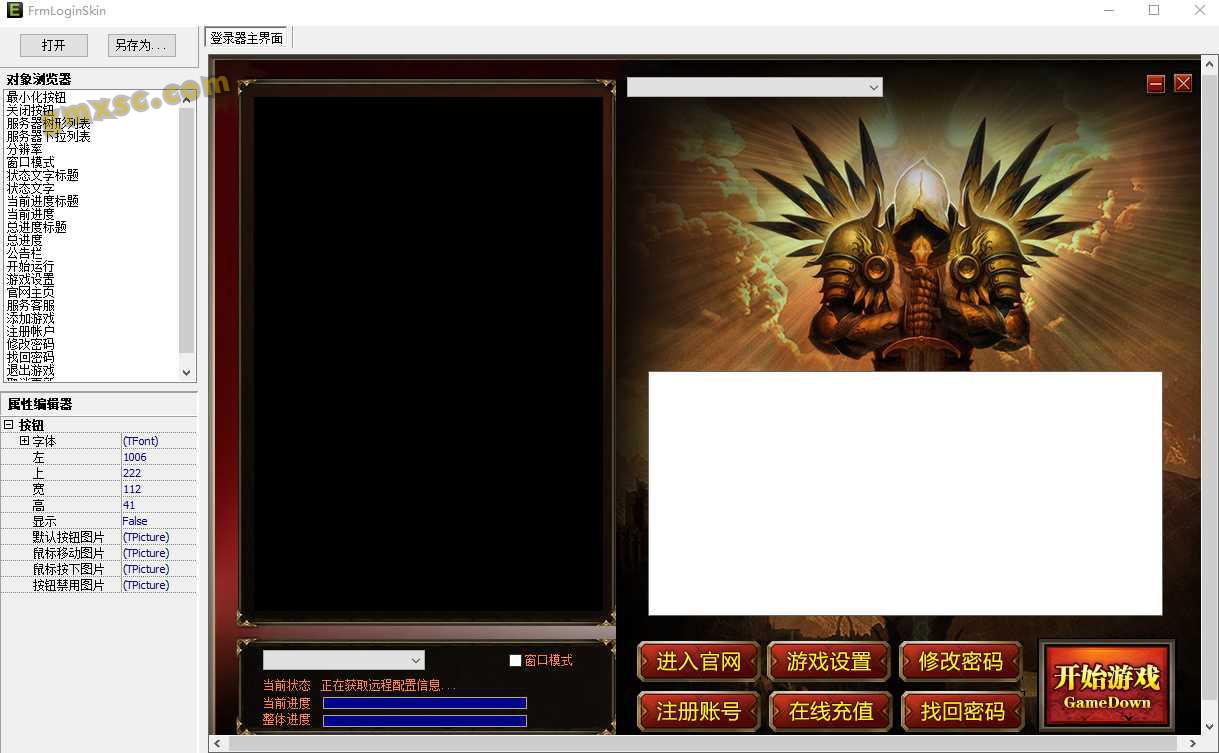
Task: Select 最小化按钮 in the object browser
Action: (x=36, y=97)
